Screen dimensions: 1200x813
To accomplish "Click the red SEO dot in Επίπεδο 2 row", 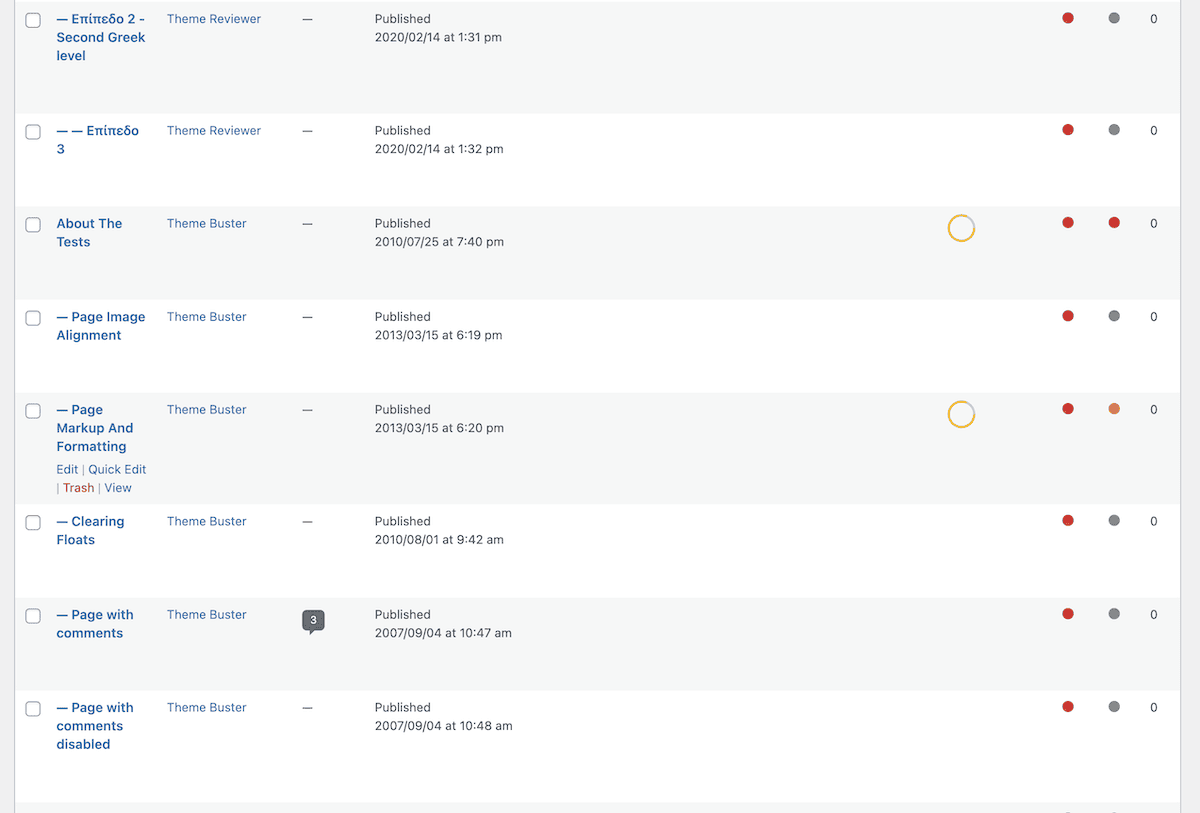I will click(x=1068, y=18).
